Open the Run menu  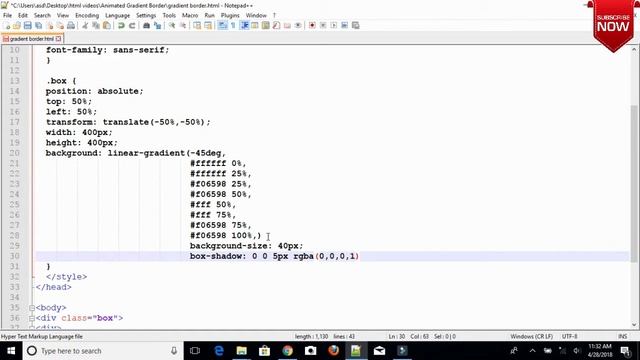(209, 15)
